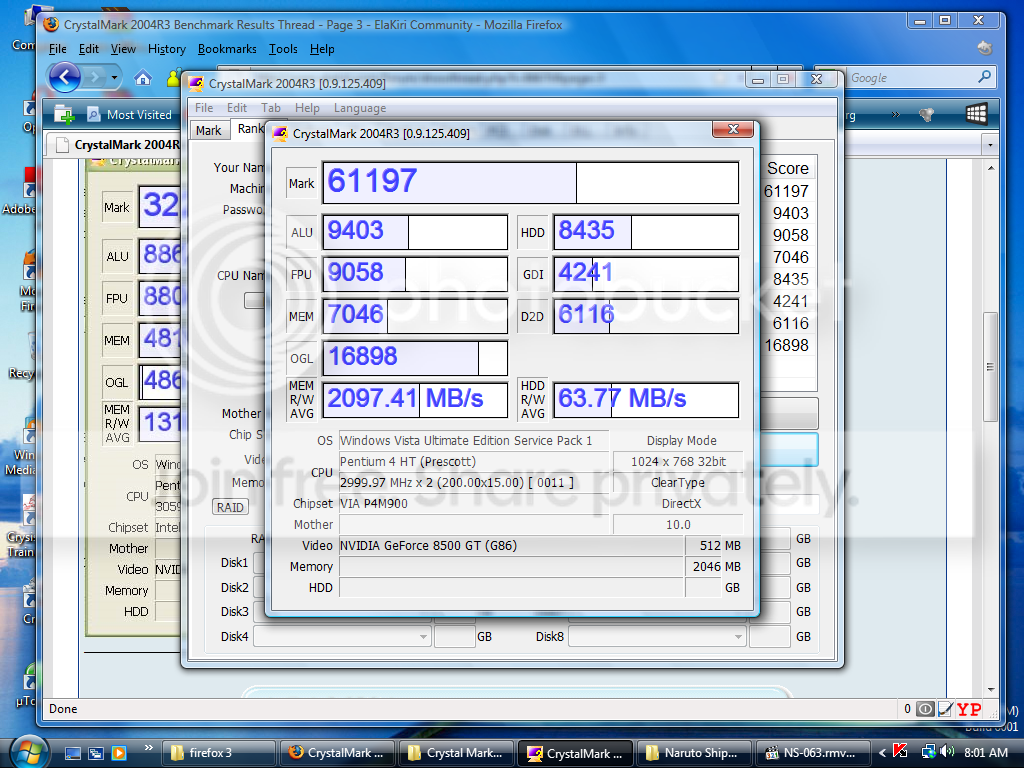Run the GDI benchmark button
Viewport: 1024px width, 768px height.
pos(532,274)
